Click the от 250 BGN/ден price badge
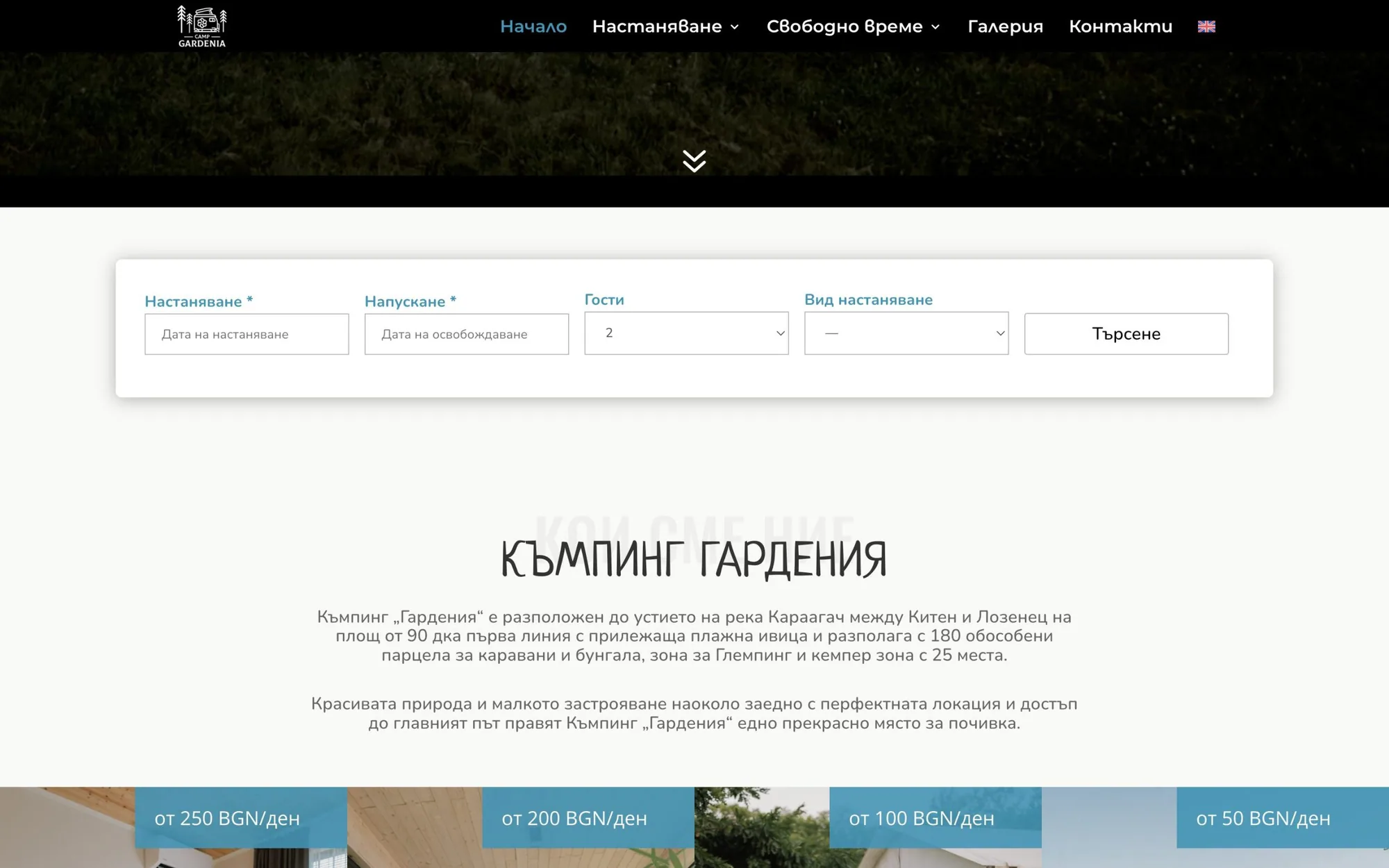Viewport: 1389px width, 868px height. 241,817
